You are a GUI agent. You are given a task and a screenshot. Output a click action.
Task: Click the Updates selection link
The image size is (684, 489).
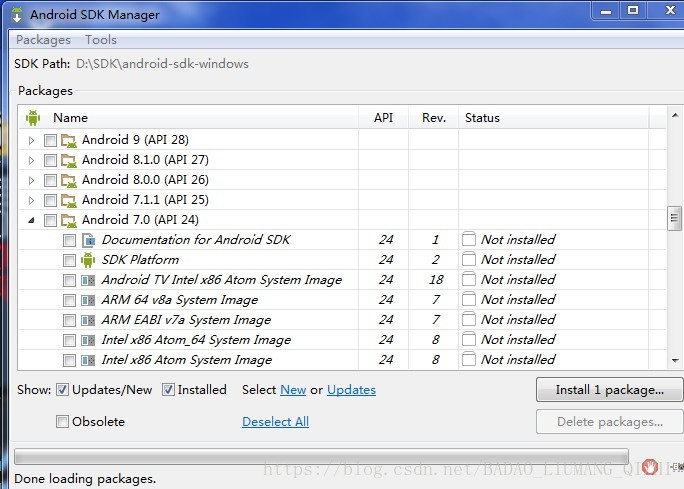(x=352, y=390)
